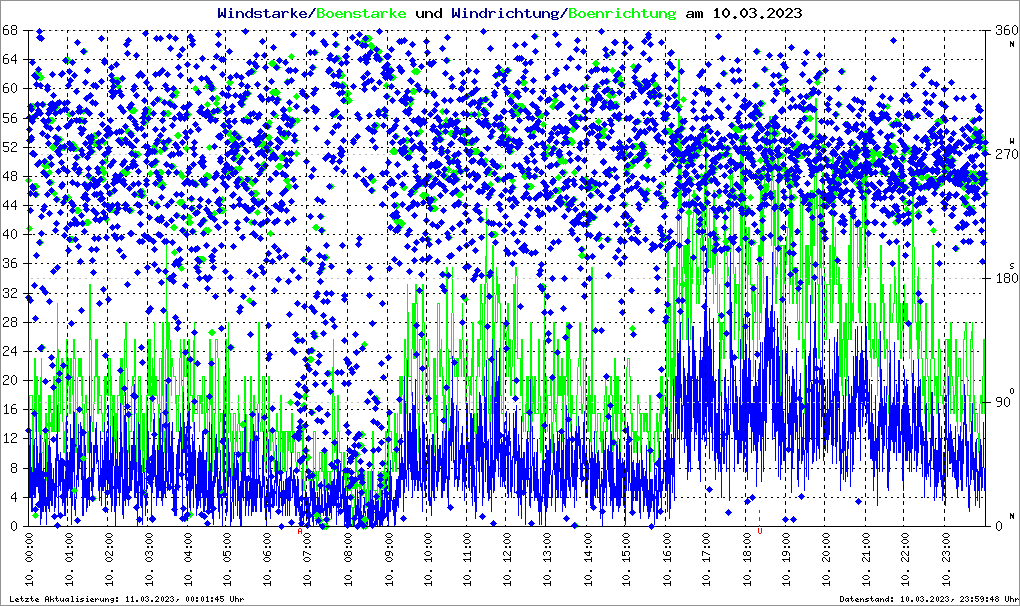Click the 12:00 time axis label
Image resolution: width=1020 pixels, height=606 pixels.
pyautogui.click(x=507, y=559)
